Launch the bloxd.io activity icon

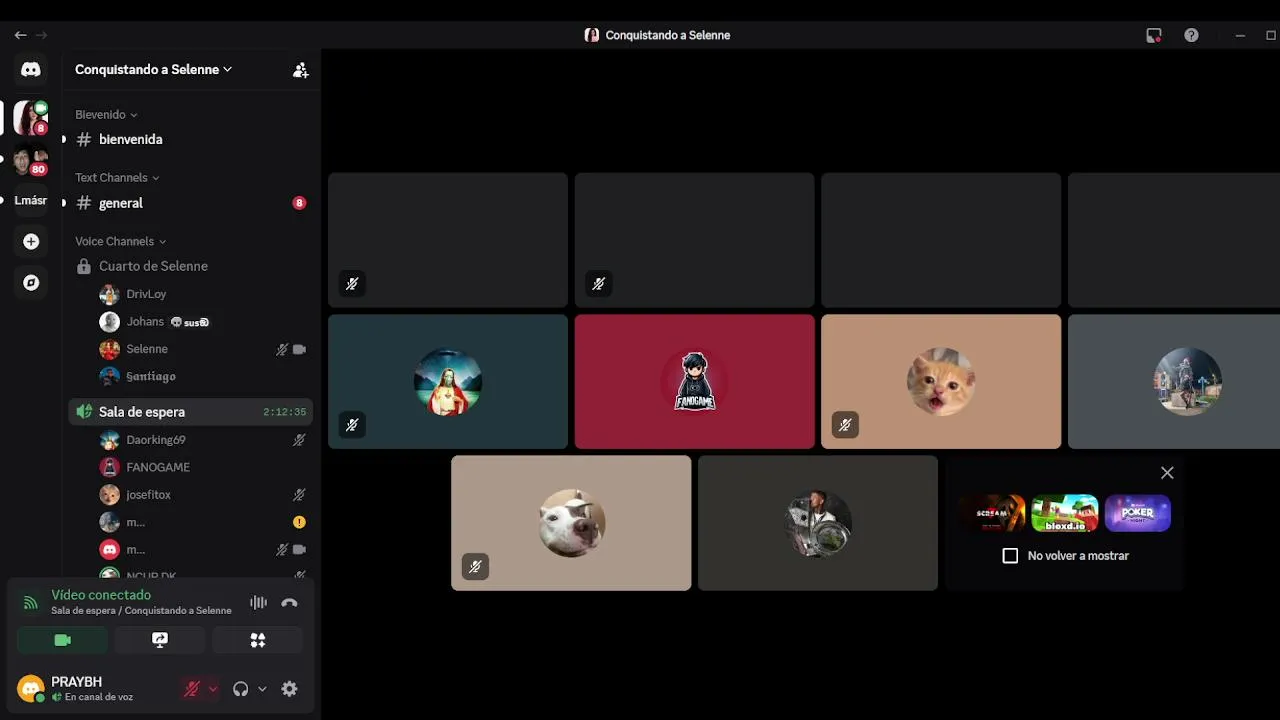pyautogui.click(x=1065, y=513)
